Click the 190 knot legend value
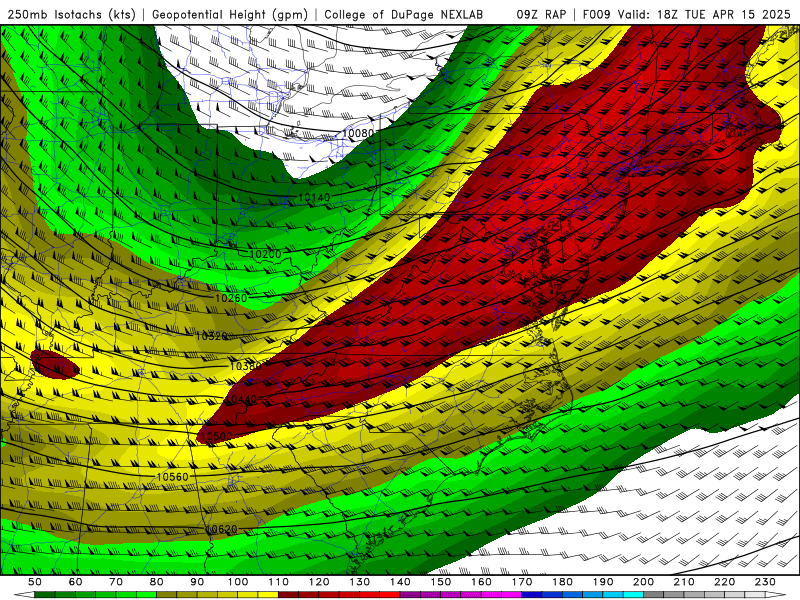Screen dimensions: 800x600 pyautogui.click(x=603, y=582)
